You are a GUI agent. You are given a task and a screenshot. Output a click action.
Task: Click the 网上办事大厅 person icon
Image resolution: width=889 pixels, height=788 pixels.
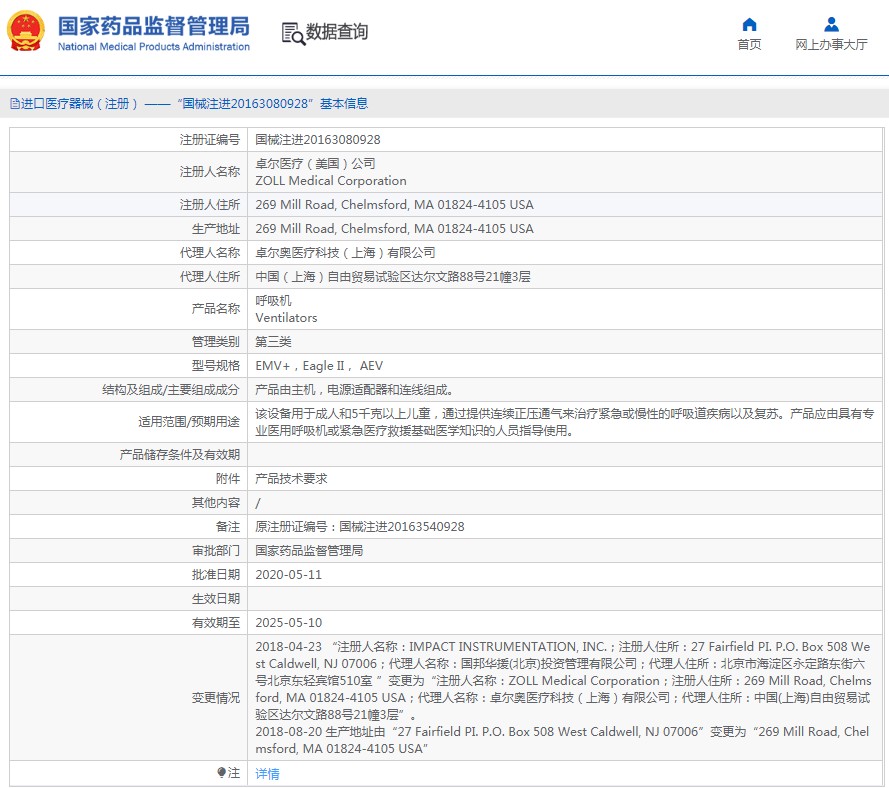coord(831,25)
